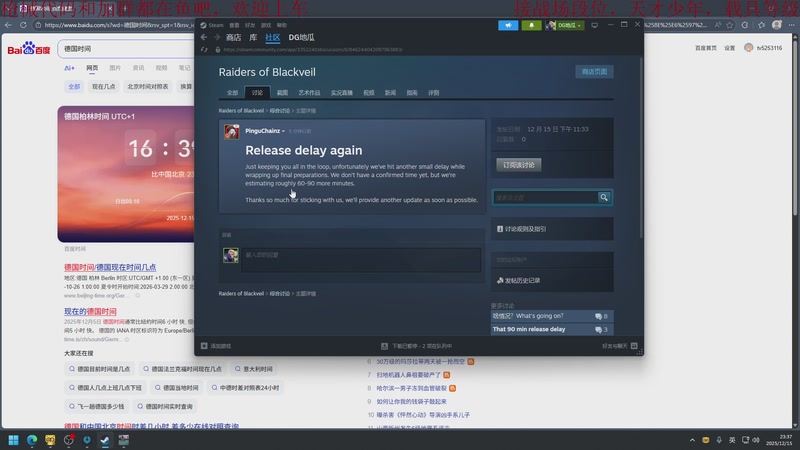Expand PinguChainz author dropdown arrow

[284, 131]
